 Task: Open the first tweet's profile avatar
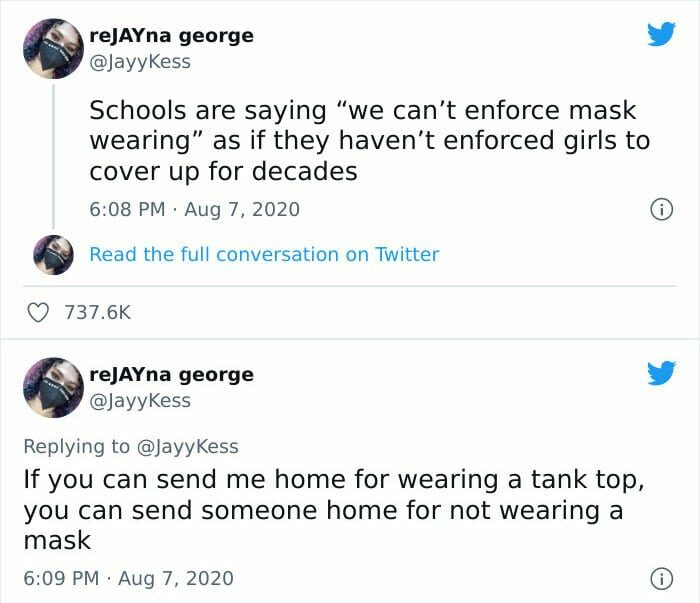coord(52,48)
